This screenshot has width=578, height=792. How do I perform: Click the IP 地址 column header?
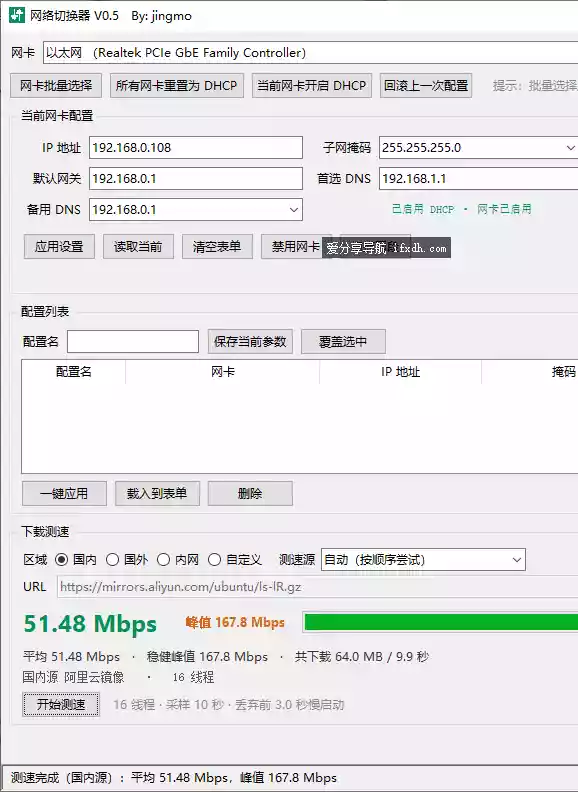(400, 372)
